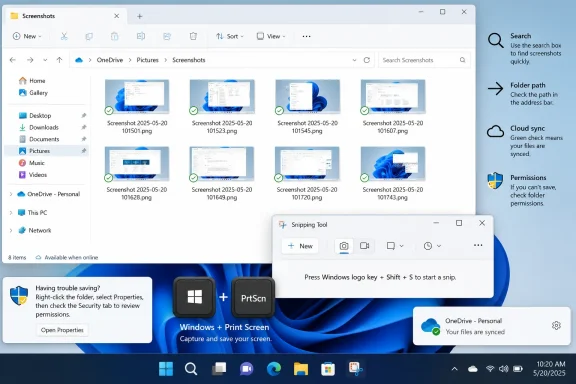This screenshot has height=384, width=576.
Task: Select the Screenshots tab in File Explorer
Action: tap(65, 16)
